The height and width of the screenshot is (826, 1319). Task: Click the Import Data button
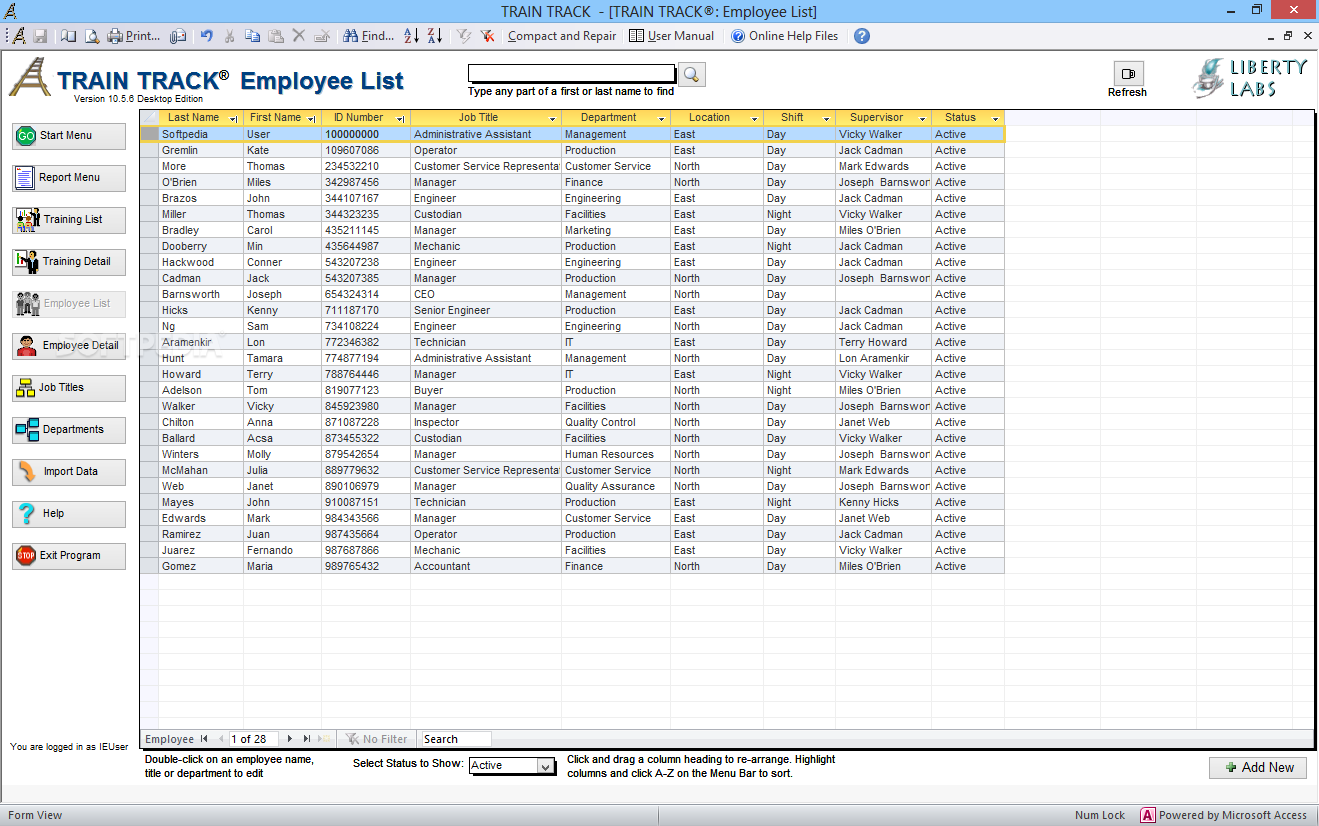(69, 472)
